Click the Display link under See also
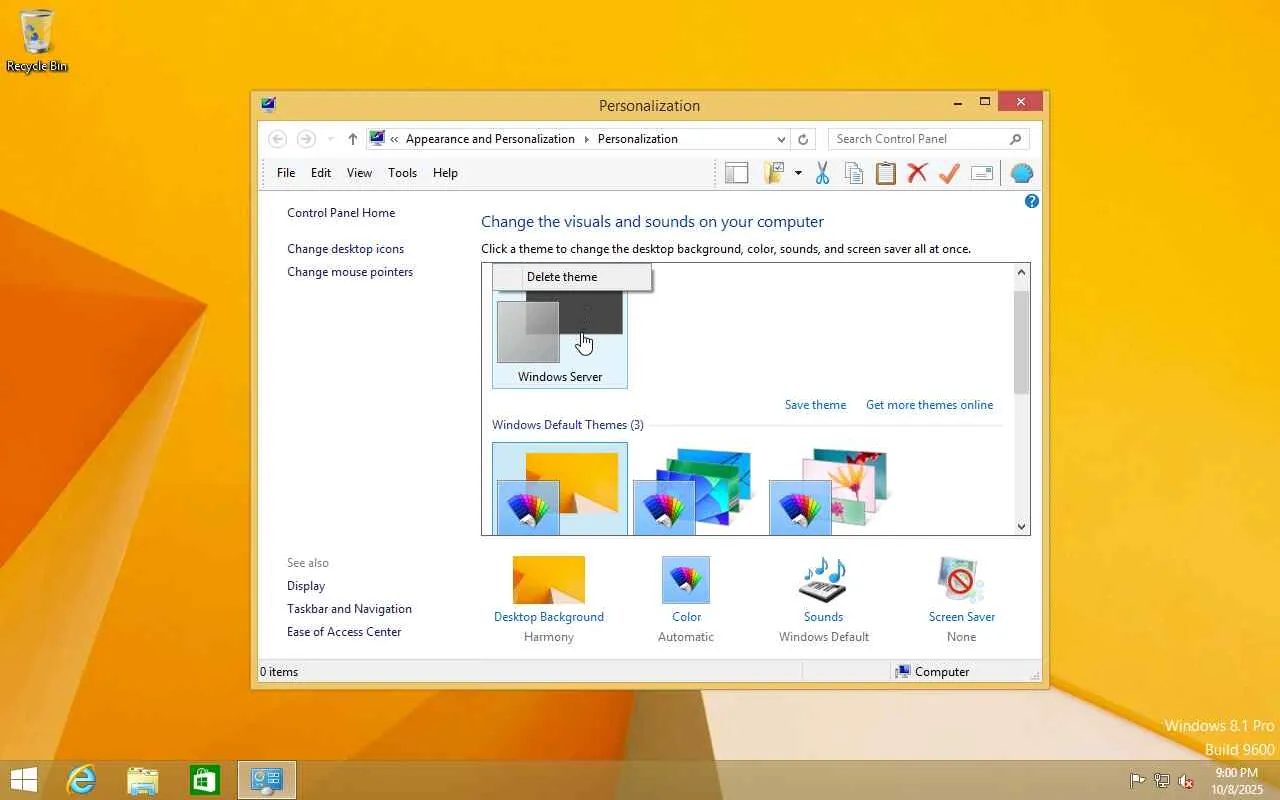Viewport: 1280px width, 800px height. [x=306, y=586]
